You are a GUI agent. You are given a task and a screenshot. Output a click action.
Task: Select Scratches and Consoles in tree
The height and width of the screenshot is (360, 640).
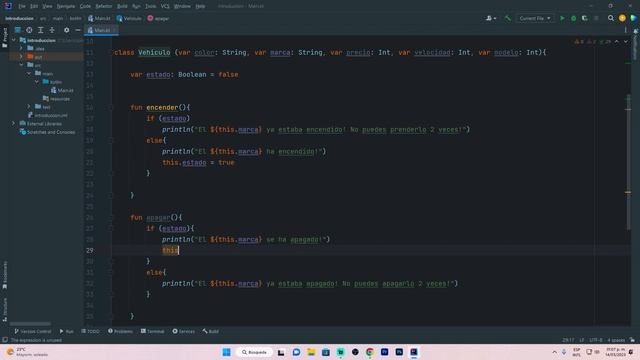[x=47, y=132]
